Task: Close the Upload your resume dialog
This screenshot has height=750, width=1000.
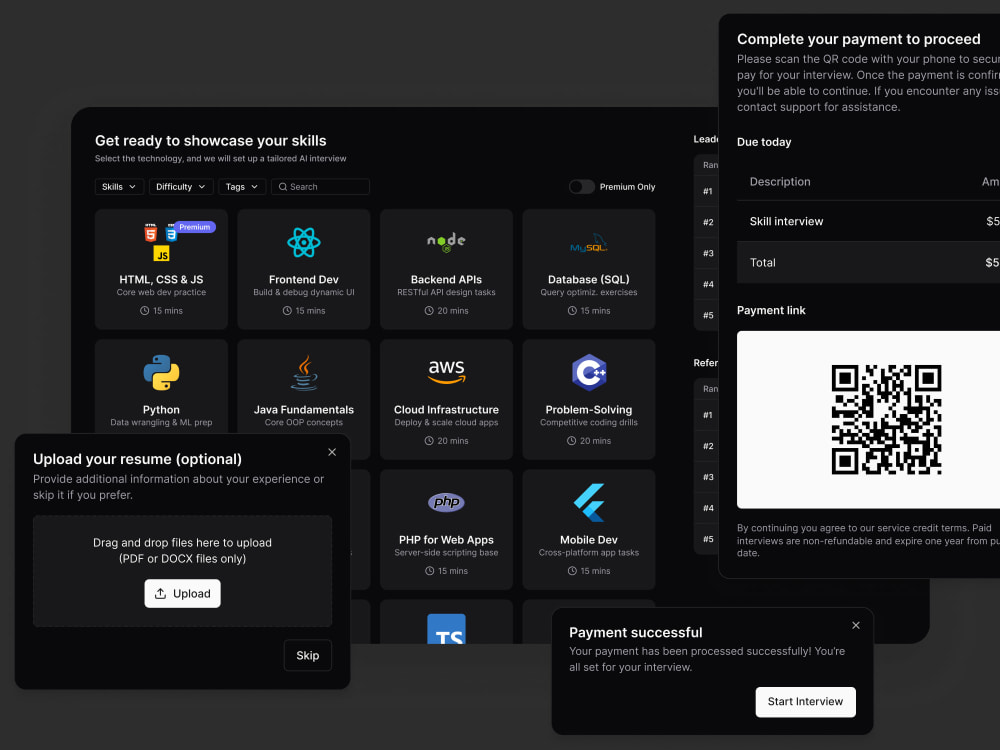Action: (332, 452)
